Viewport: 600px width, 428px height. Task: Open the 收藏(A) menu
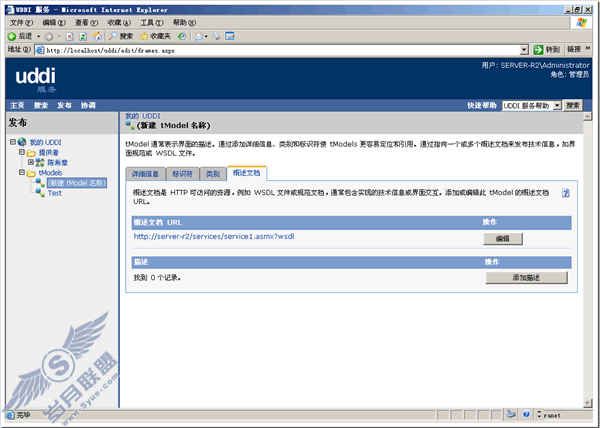[x=119, y=23]
